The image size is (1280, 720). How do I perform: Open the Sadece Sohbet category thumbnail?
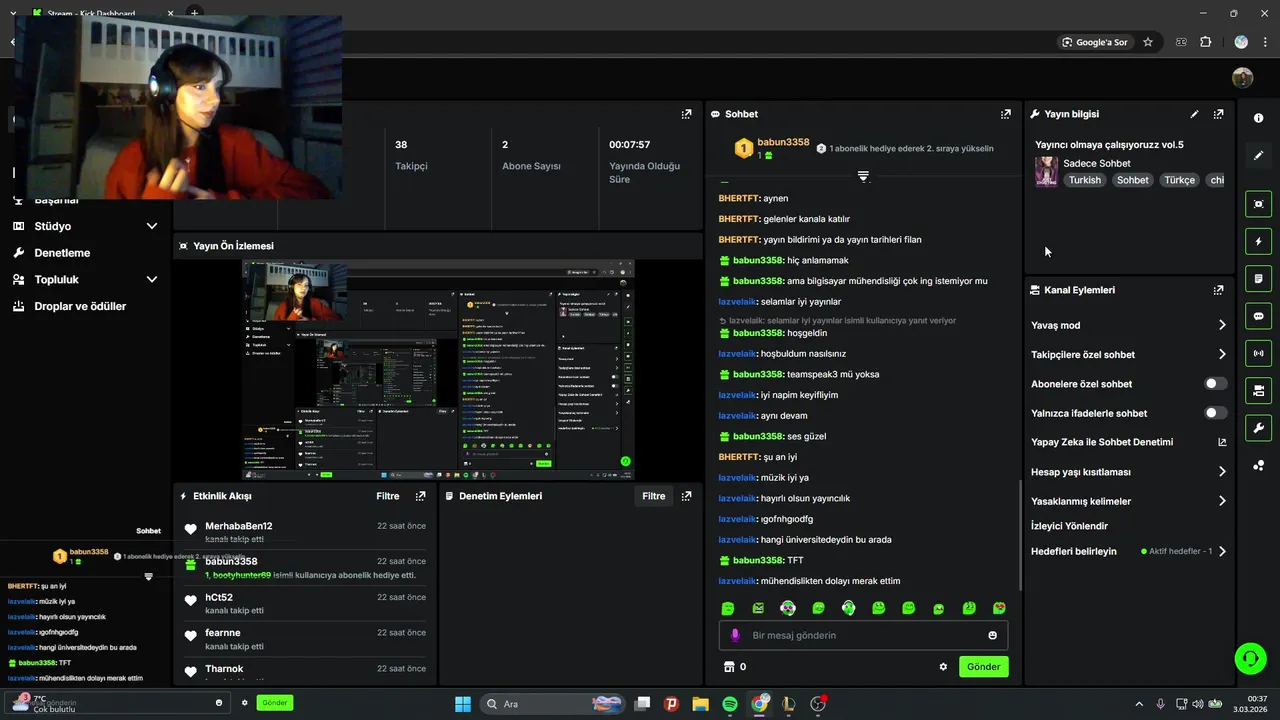1046,171
